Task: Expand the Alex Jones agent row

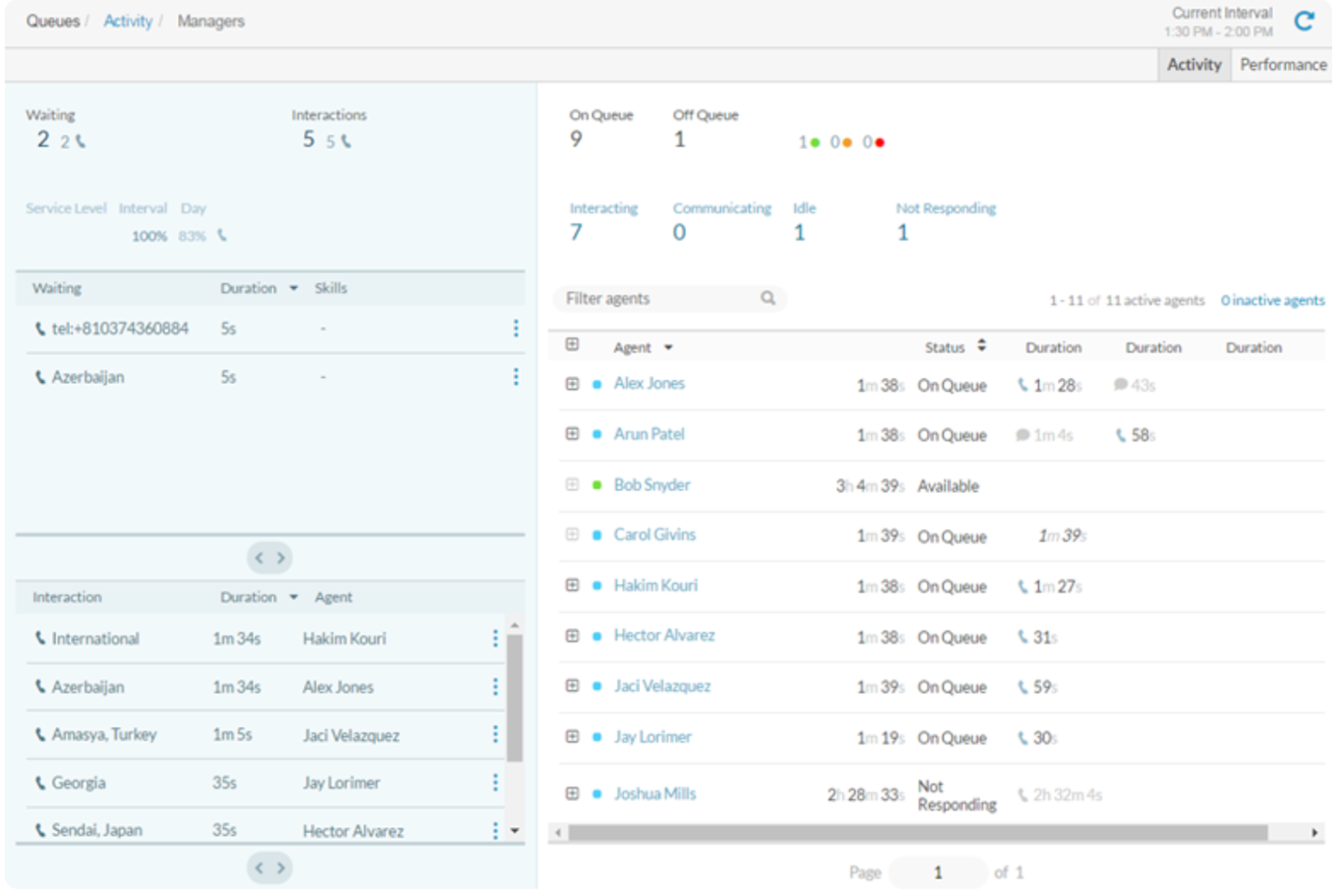Action: (572, 383)
